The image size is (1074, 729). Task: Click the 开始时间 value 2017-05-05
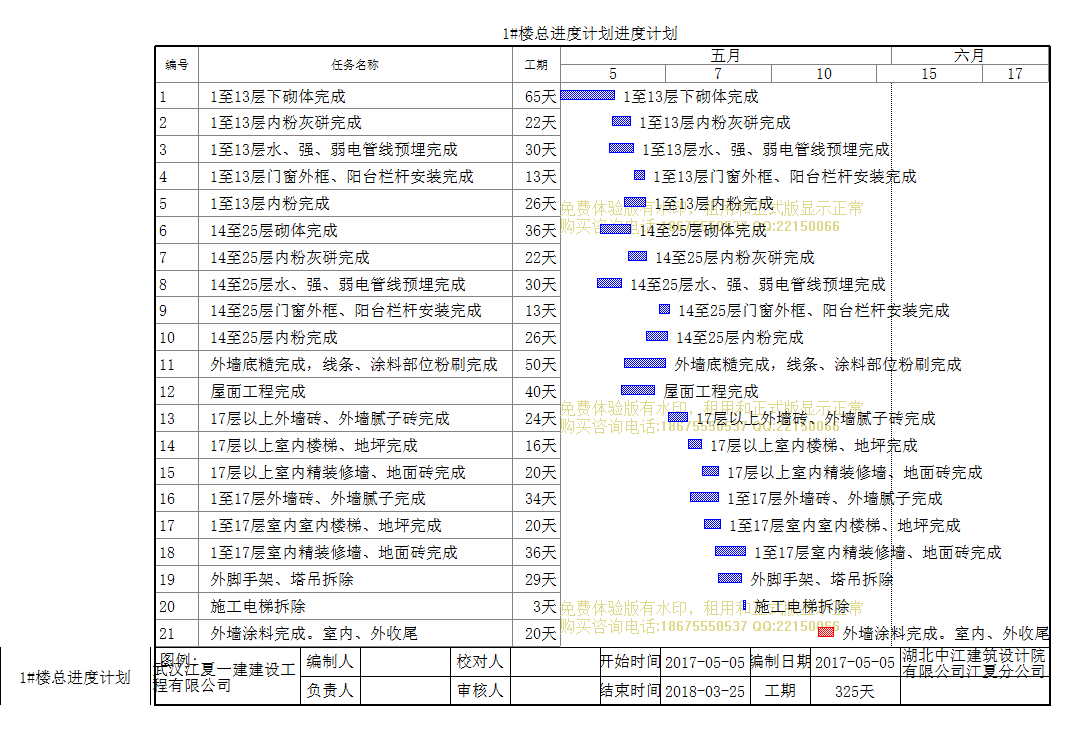pos(705,662)
